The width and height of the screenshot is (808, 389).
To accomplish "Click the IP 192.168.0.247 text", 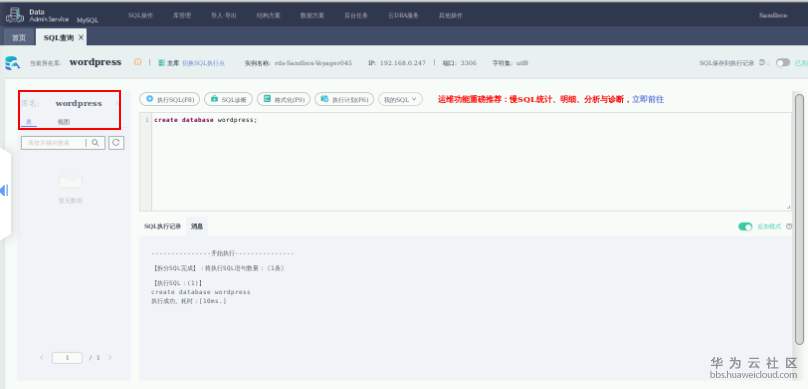I will point(397,63).
